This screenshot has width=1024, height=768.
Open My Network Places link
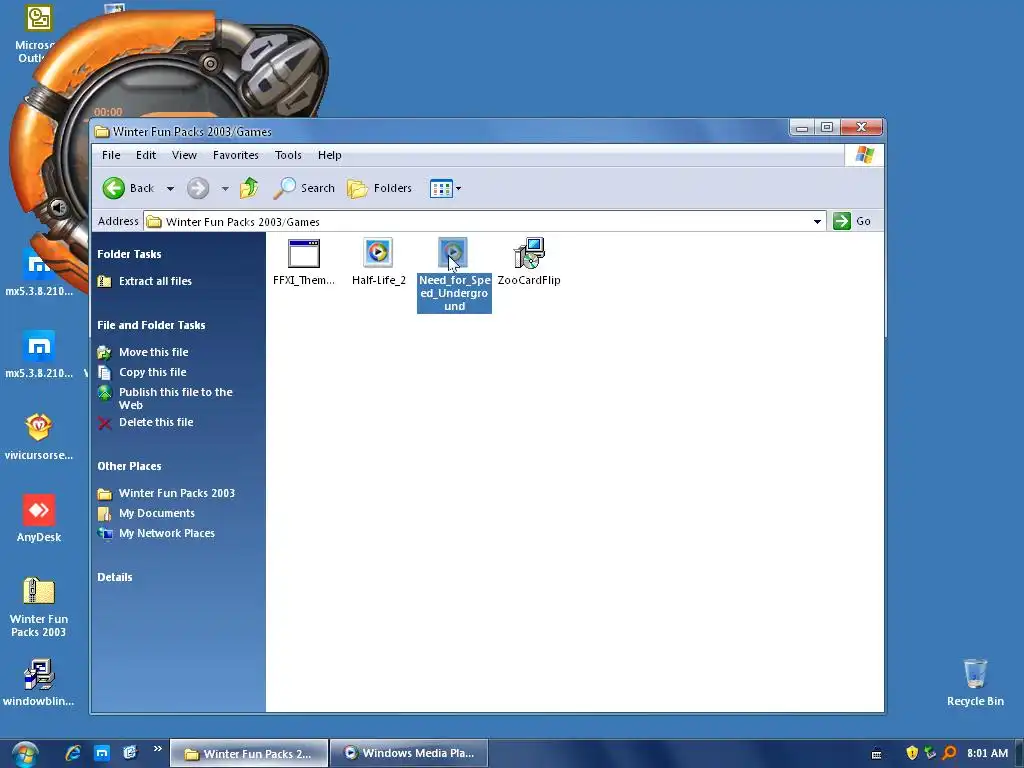pos(167,534)
